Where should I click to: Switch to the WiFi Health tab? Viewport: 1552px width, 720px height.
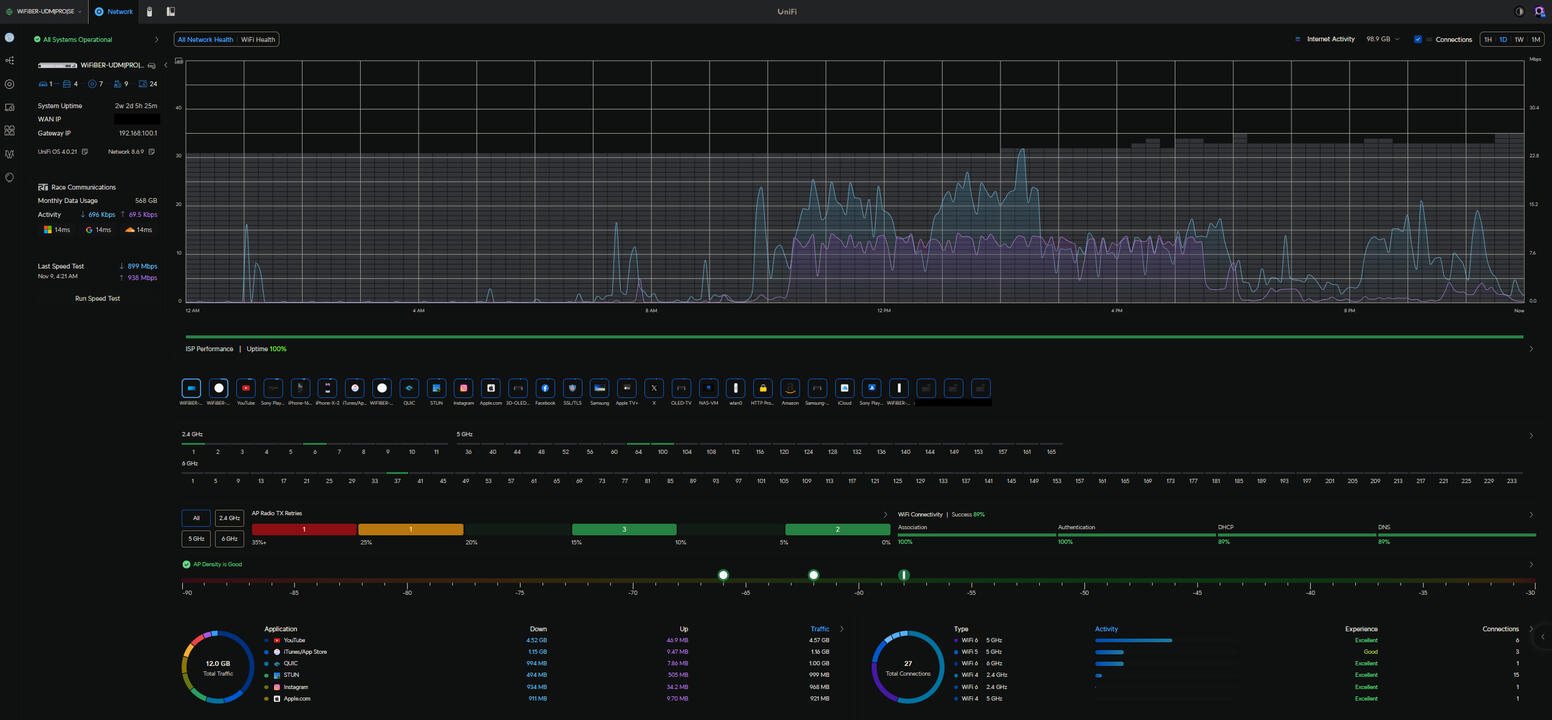(x=257, y=39)
